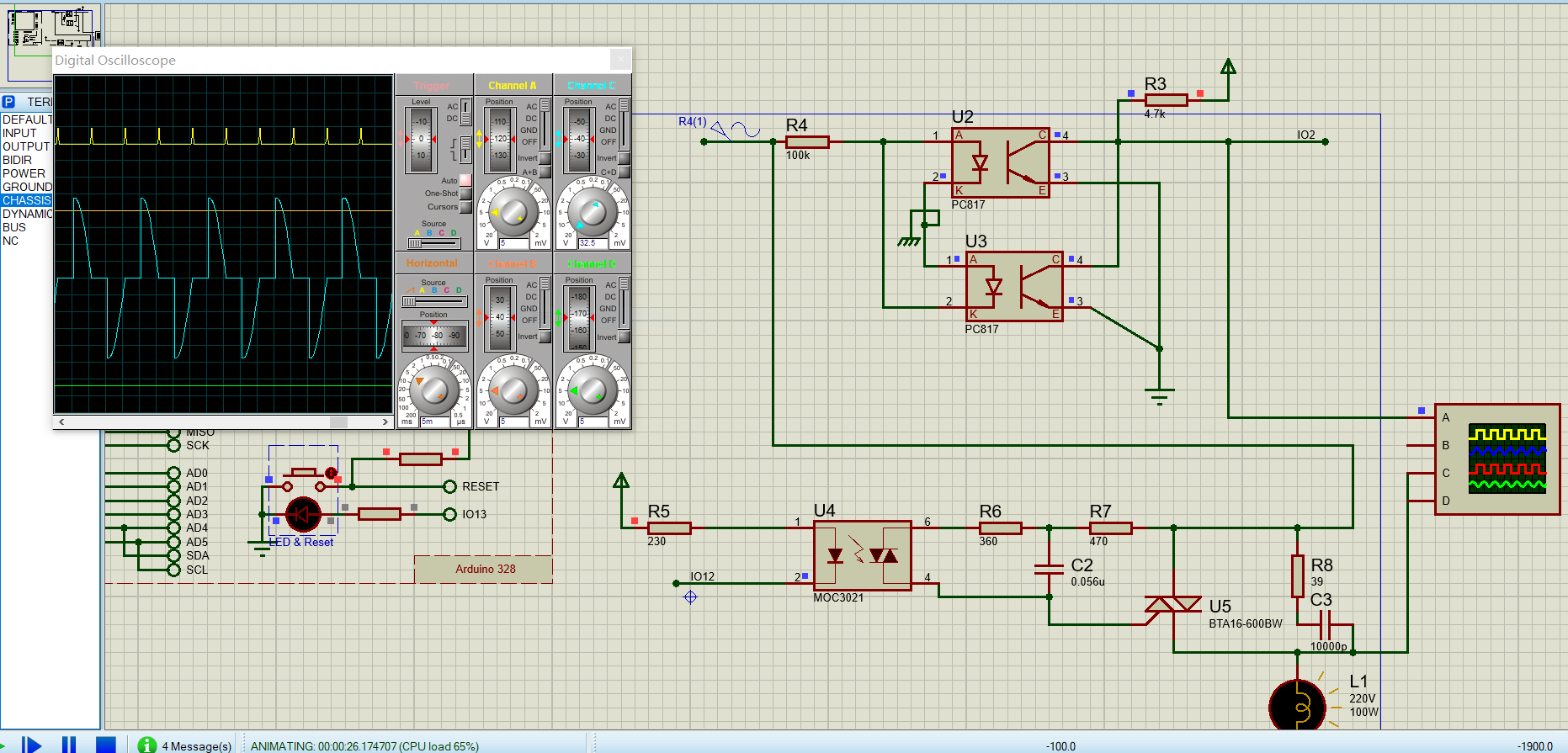Click the Channel B volts/div knob
The width and height of the screenshot is (1568, 753).
pyautogui.click(x=513, y=390)
